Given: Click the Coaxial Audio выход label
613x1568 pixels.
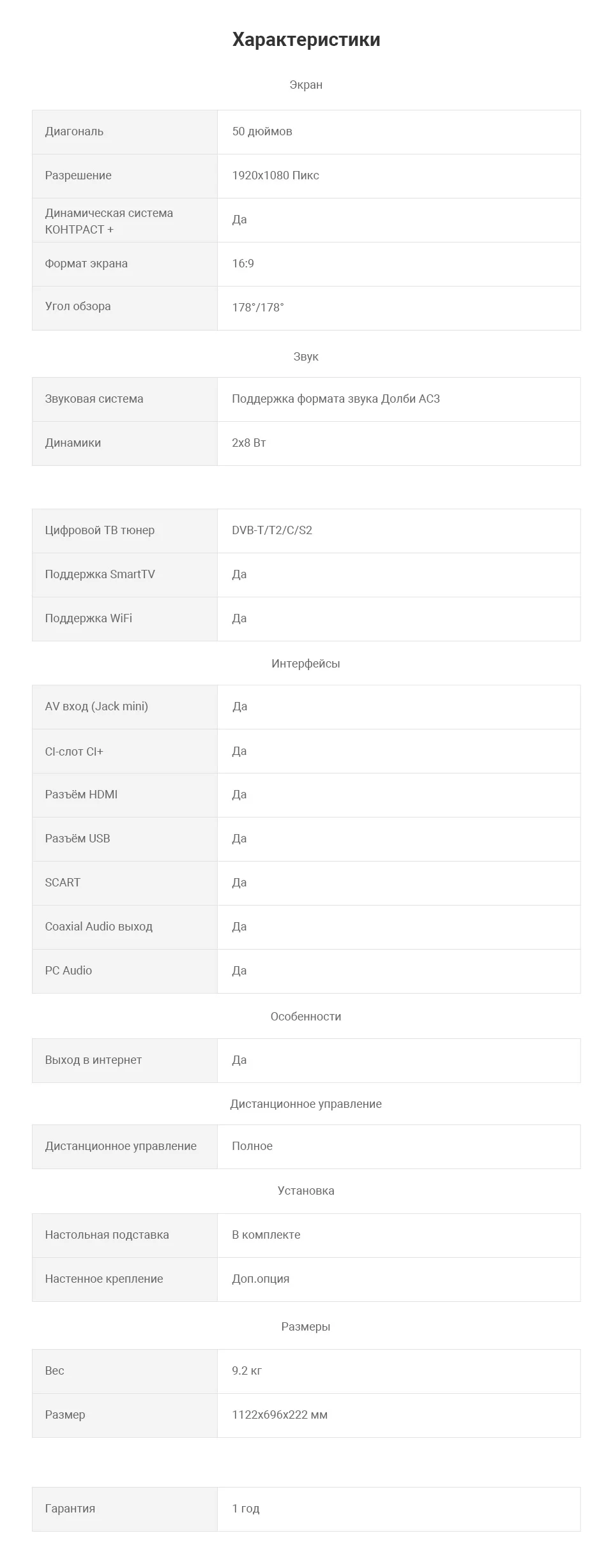Looking at the screenshot, I should tap(98, 927).
